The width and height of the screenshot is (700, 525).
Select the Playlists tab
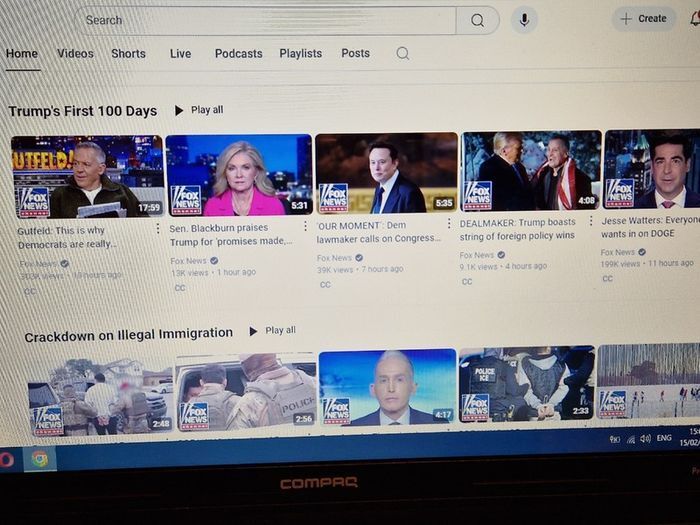pos(301,54)
